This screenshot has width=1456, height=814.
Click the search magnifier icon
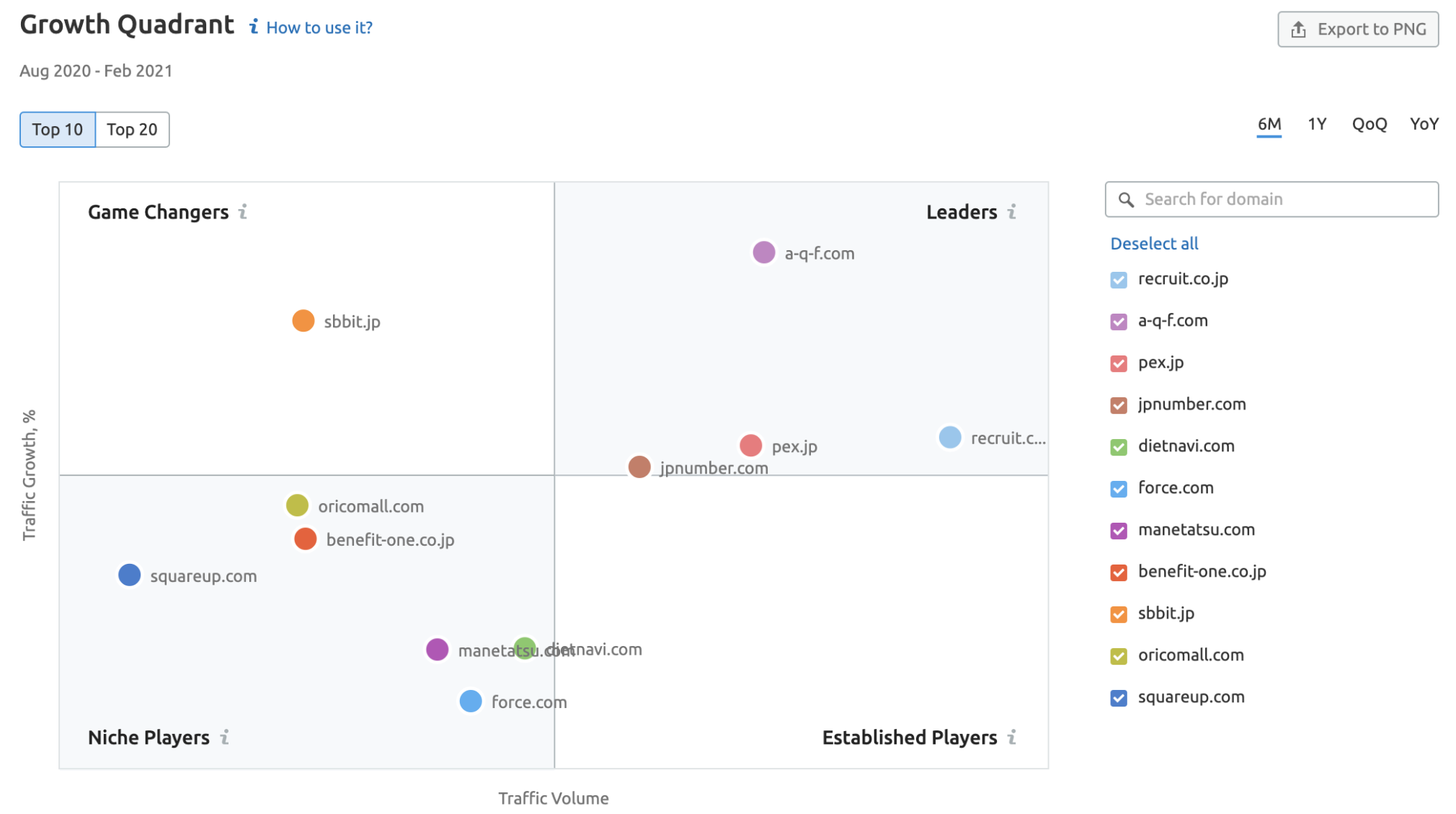[x=1126, y=200]
